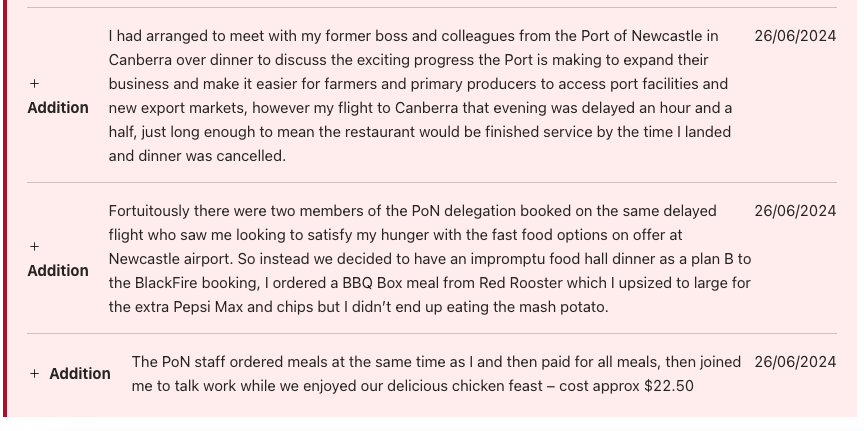This screenshot has height=431, width=864.
Task: Click the paragraph starting 'I had arranged to meet'
Action: click(420, 96)
